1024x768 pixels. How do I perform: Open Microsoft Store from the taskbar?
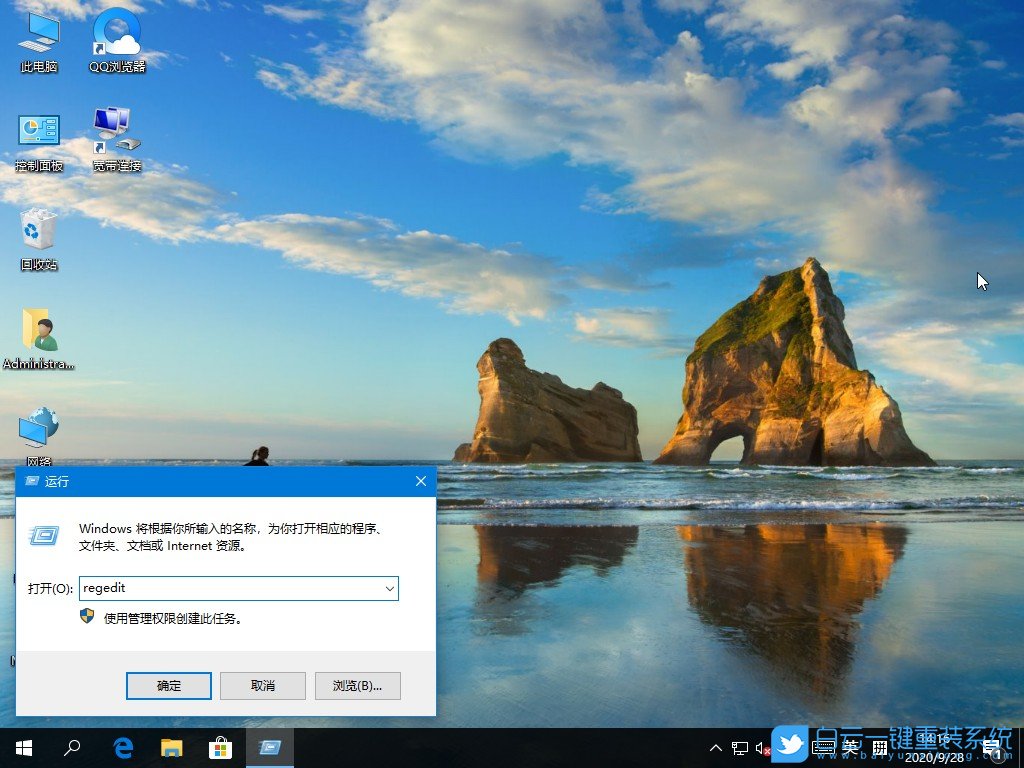221,748
